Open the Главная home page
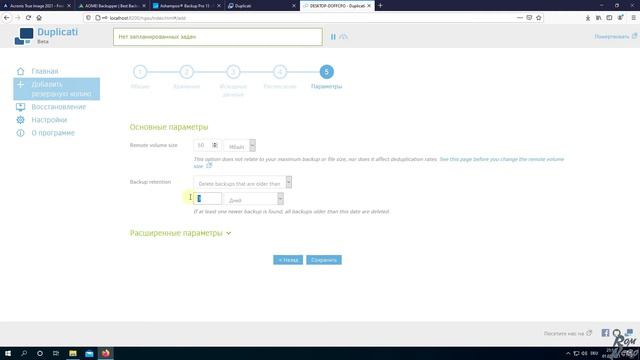 pos(45,71)
